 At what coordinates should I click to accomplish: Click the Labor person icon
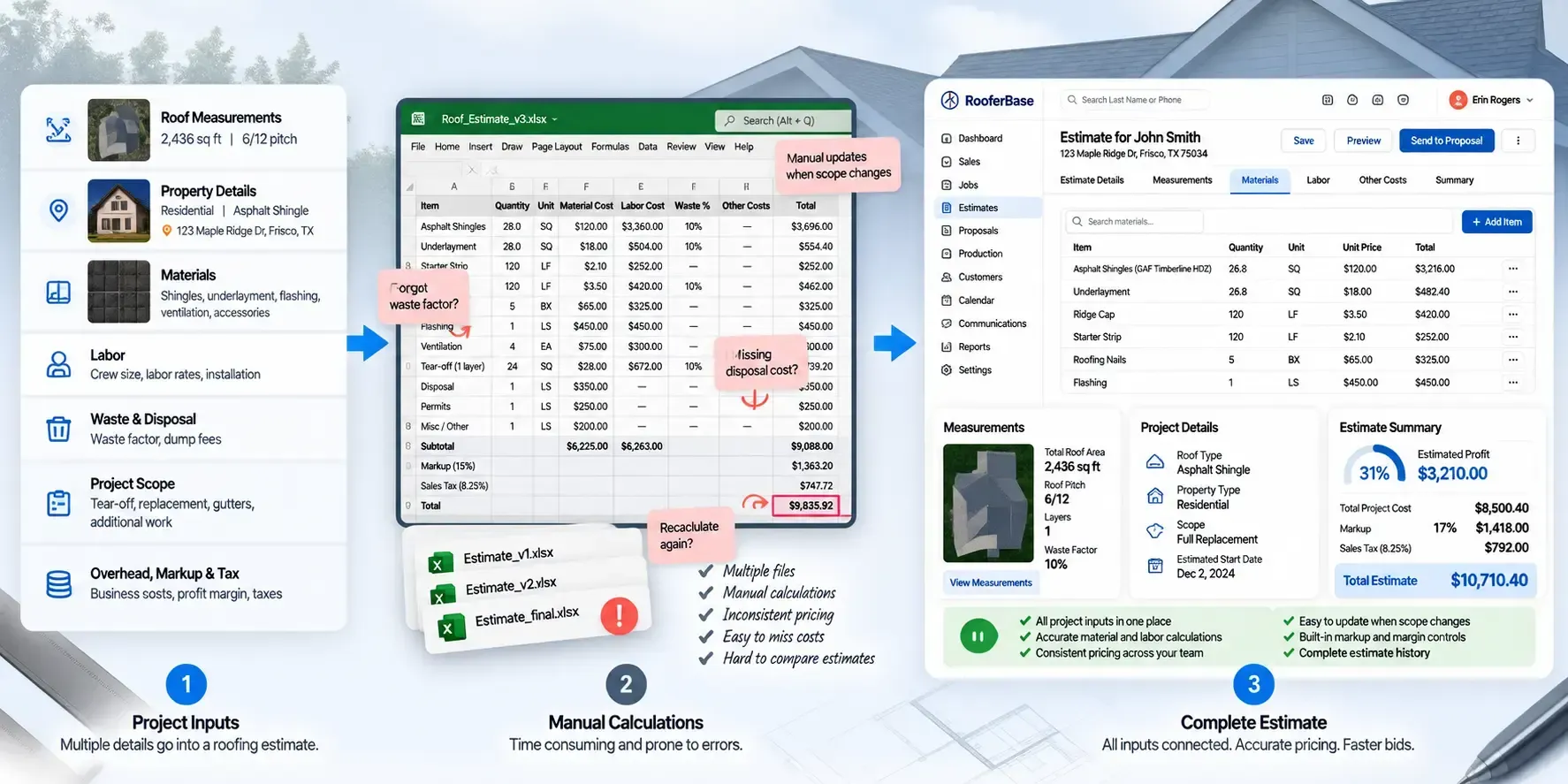[x=58, y=364]
